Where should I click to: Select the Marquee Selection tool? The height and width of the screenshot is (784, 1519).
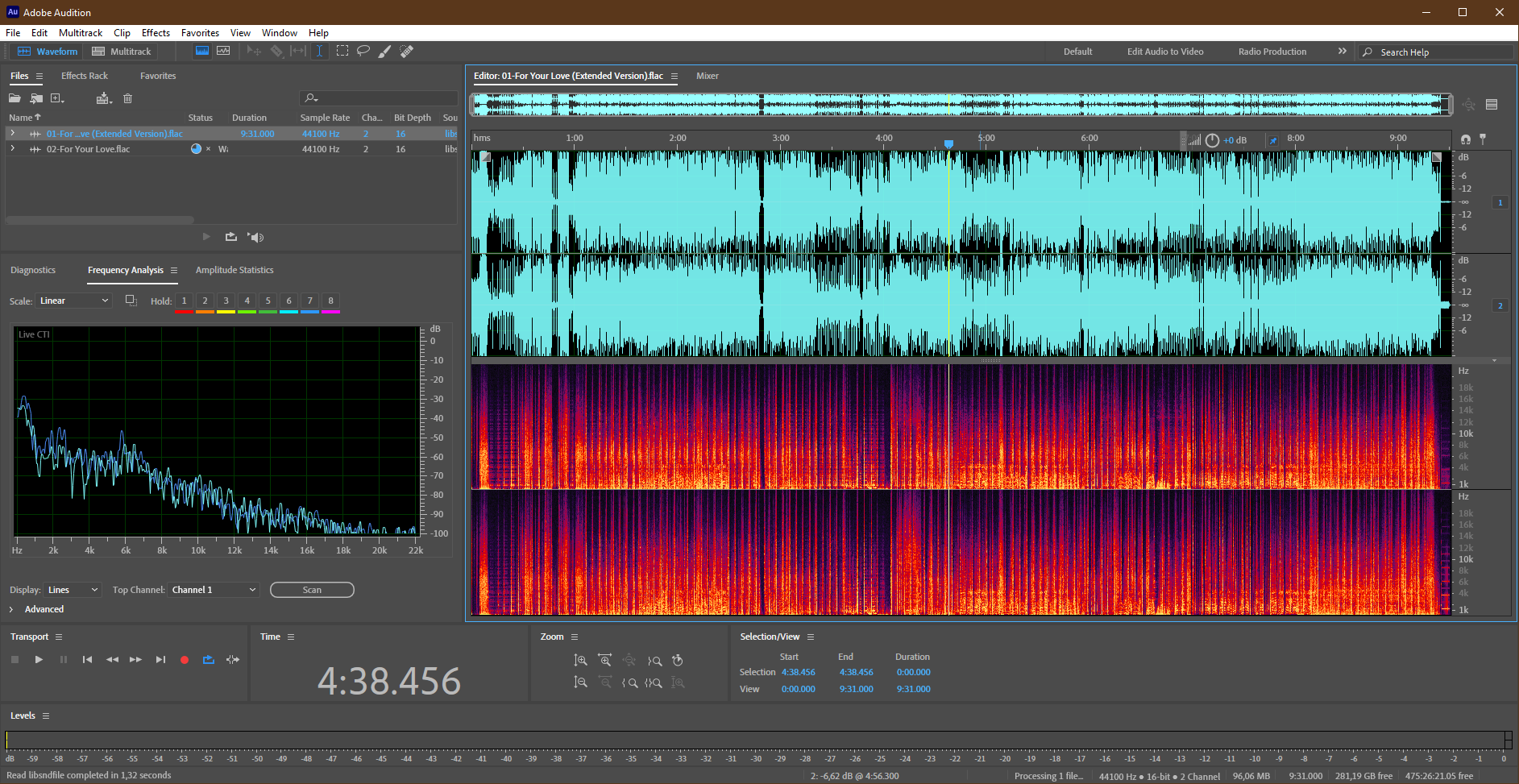tap(342, 51)
